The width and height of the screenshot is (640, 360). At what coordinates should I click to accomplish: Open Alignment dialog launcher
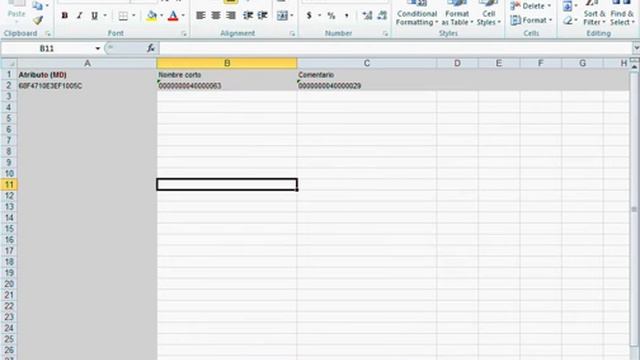(x=292, y=33)
